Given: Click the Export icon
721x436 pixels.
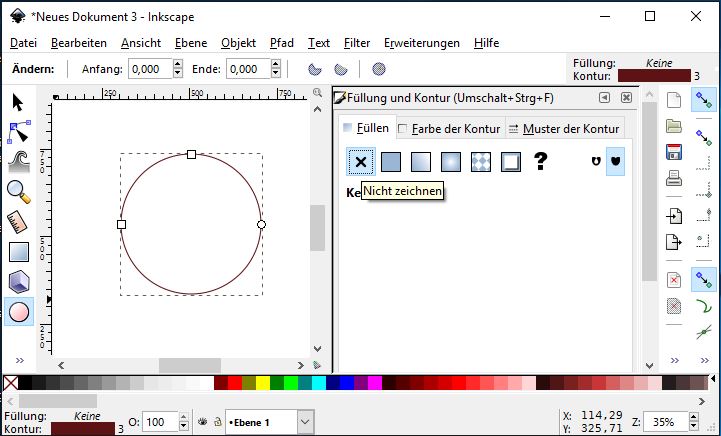Looking at the screenshot, I should tap(674, 242).
